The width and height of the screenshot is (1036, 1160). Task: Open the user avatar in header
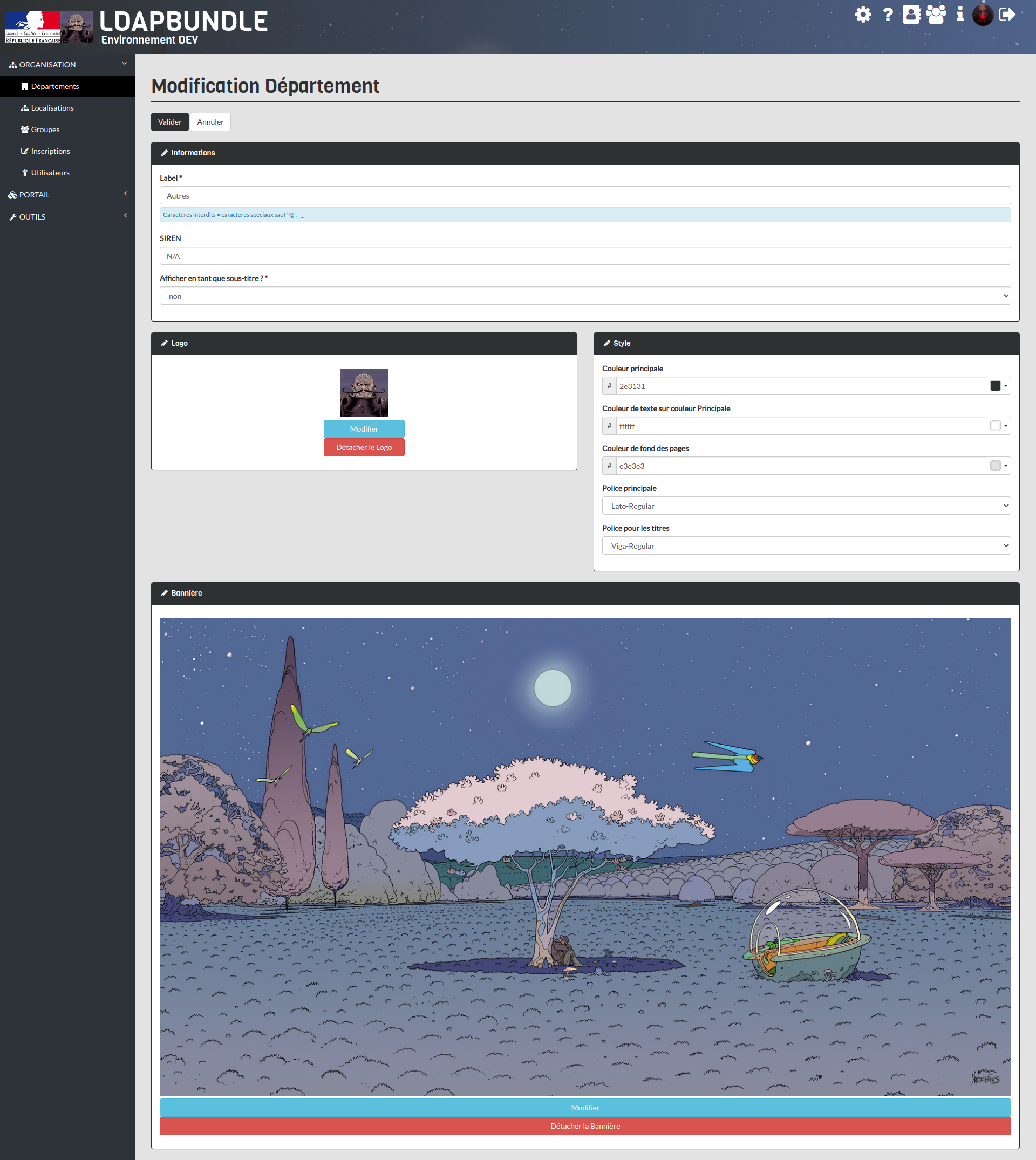[983, 15]
